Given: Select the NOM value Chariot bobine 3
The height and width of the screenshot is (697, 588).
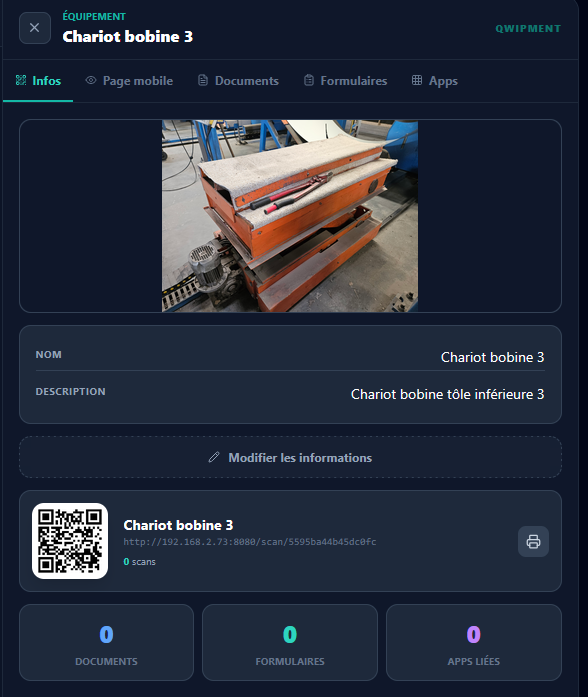Looking at the screenshot, I should coord(492,357).
